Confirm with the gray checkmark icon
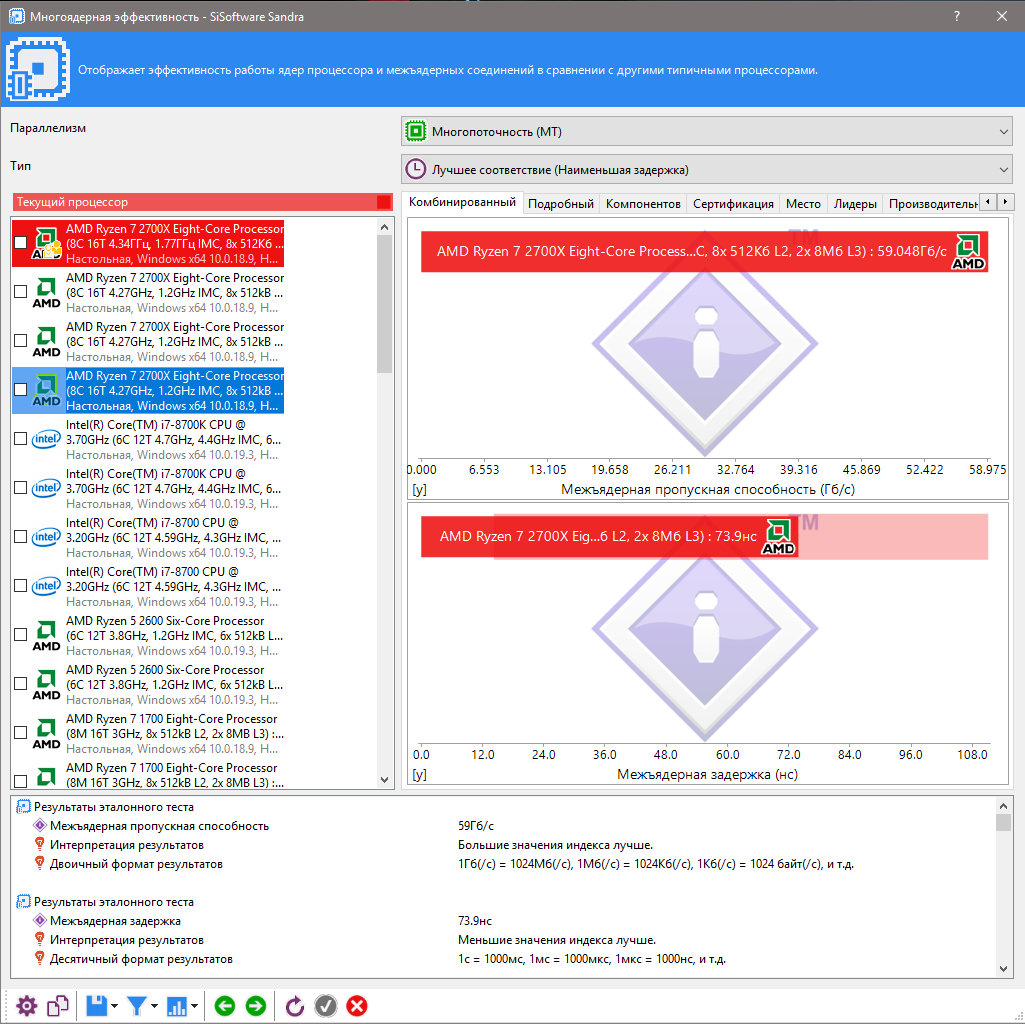Screen dimensions: 1025x1024 pos(326,1006)
